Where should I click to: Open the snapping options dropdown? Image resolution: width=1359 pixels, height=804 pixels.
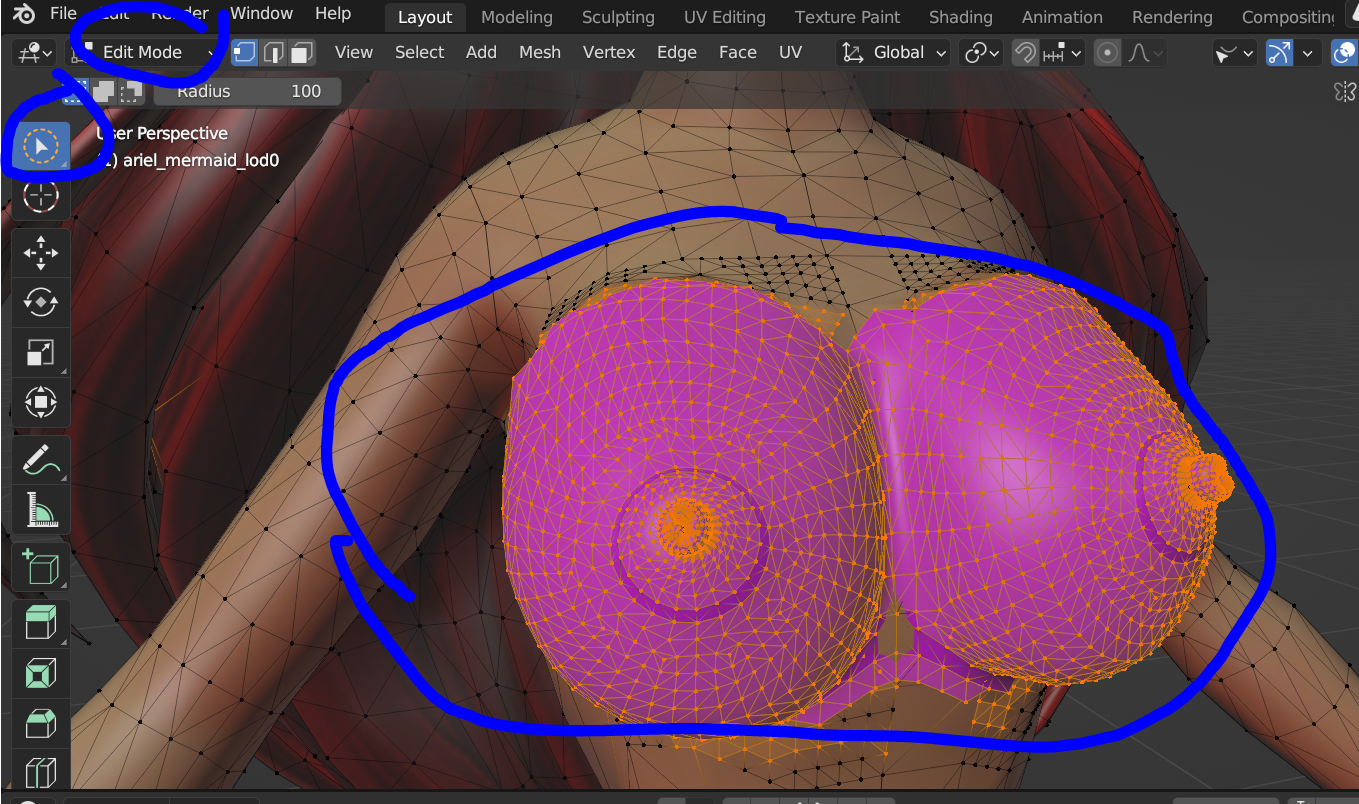pyautogui.click(x=1061, y=53)
